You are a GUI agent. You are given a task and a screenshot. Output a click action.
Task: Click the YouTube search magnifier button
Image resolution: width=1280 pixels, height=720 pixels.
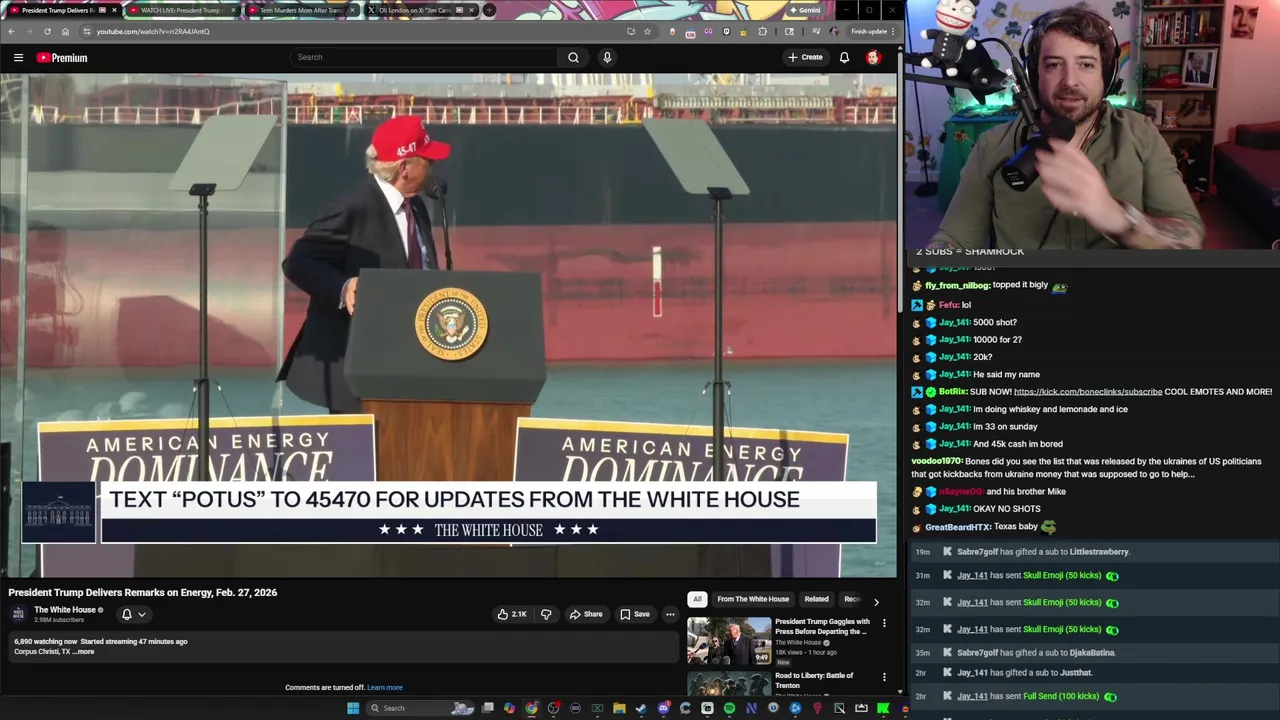tap(573, 57)
